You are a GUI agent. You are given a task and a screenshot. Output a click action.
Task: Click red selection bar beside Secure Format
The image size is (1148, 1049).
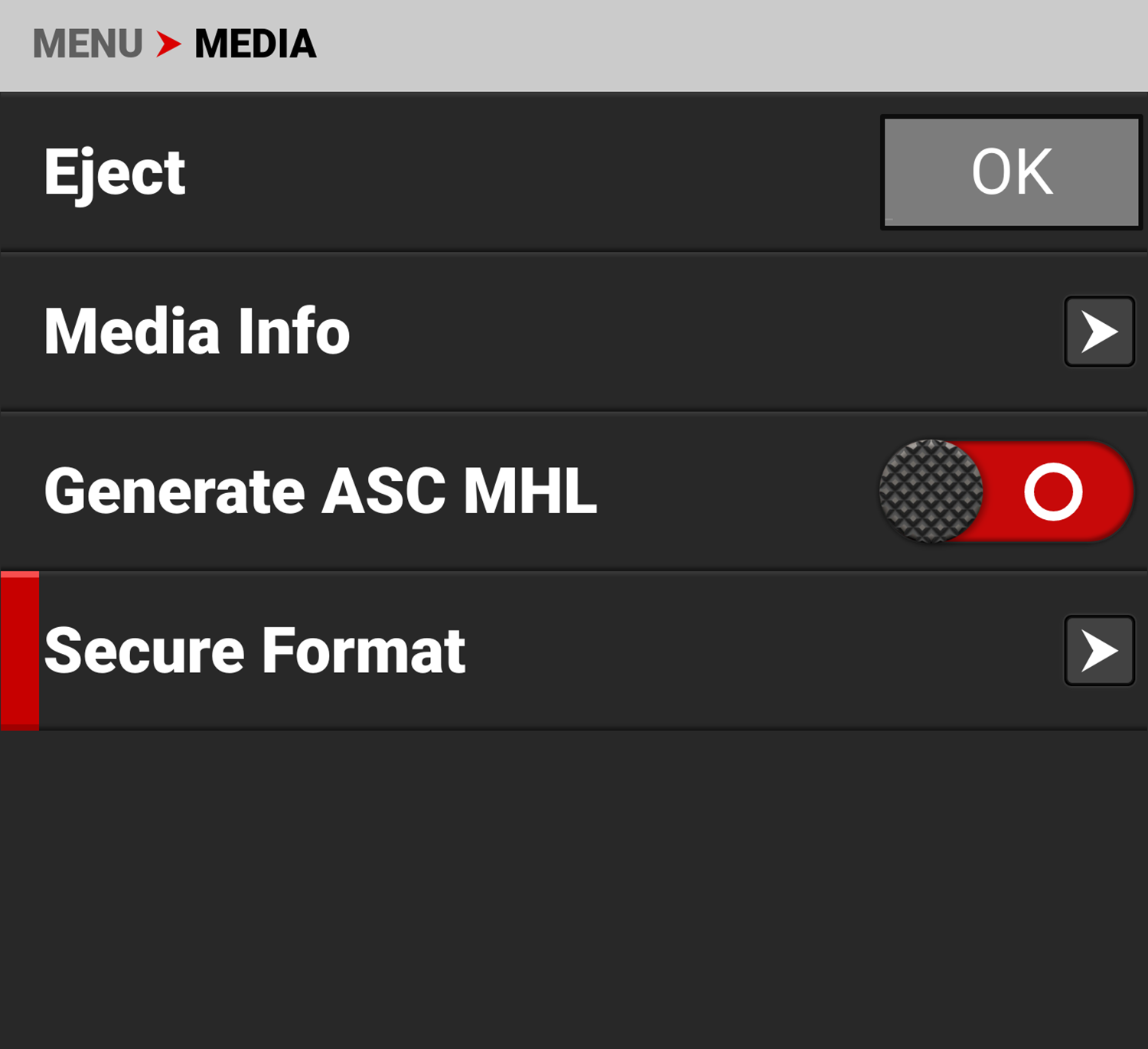(x=20, y=651)
